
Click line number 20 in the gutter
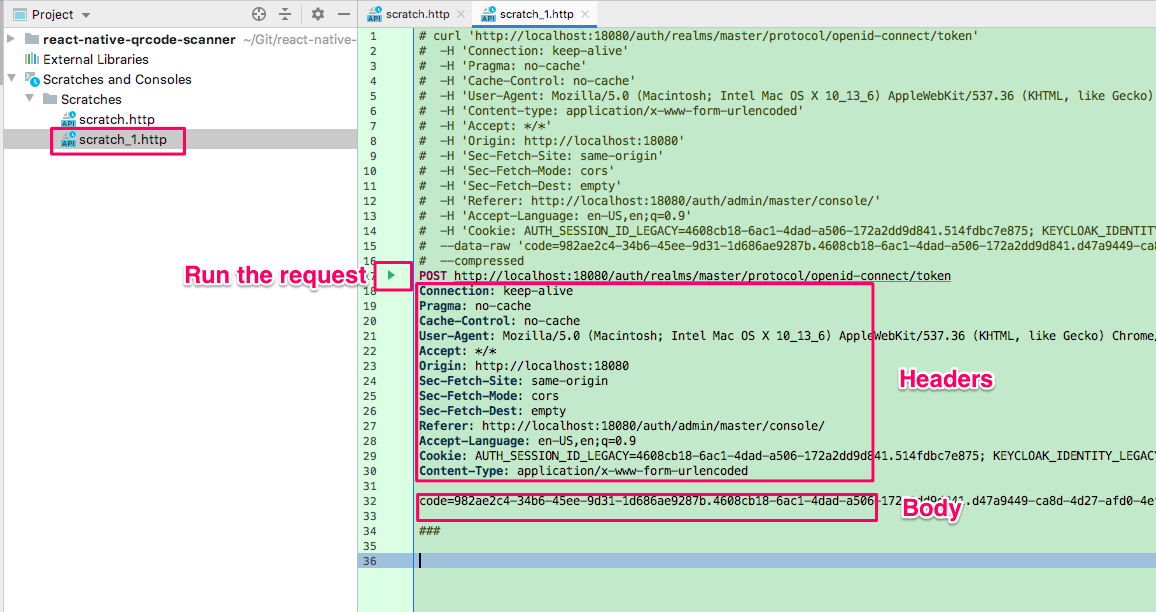(369, 321)
